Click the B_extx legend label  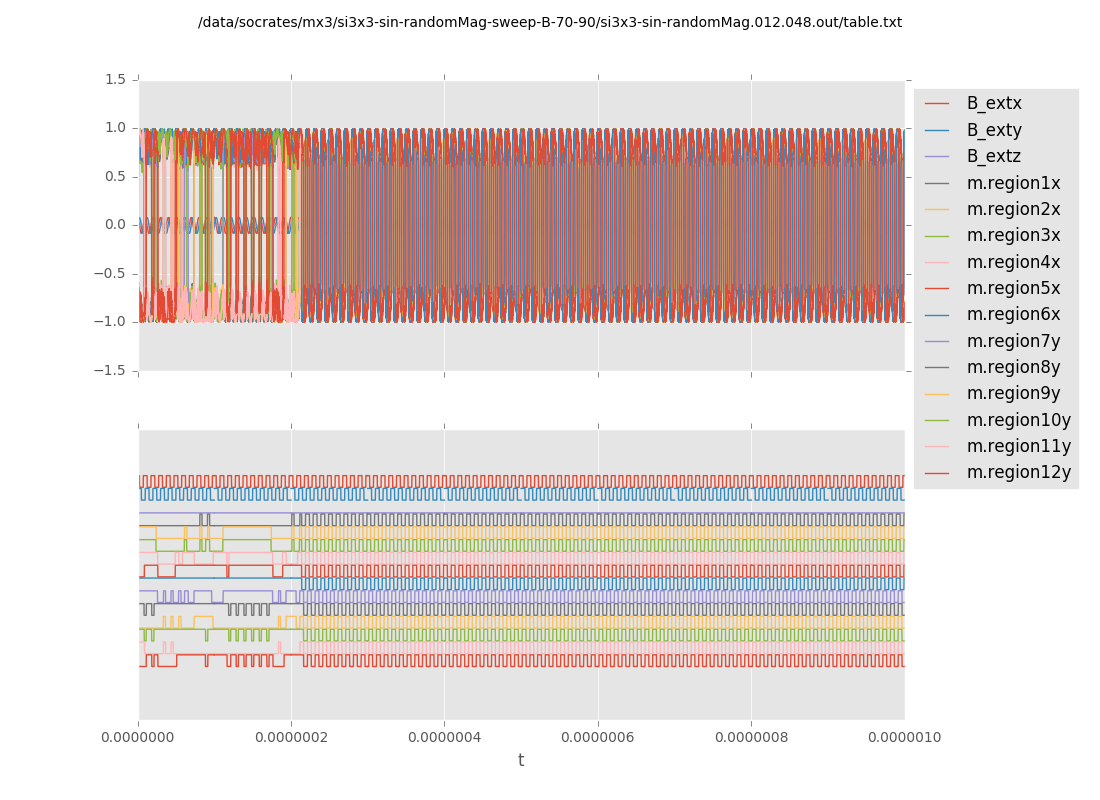click(993, 103)
